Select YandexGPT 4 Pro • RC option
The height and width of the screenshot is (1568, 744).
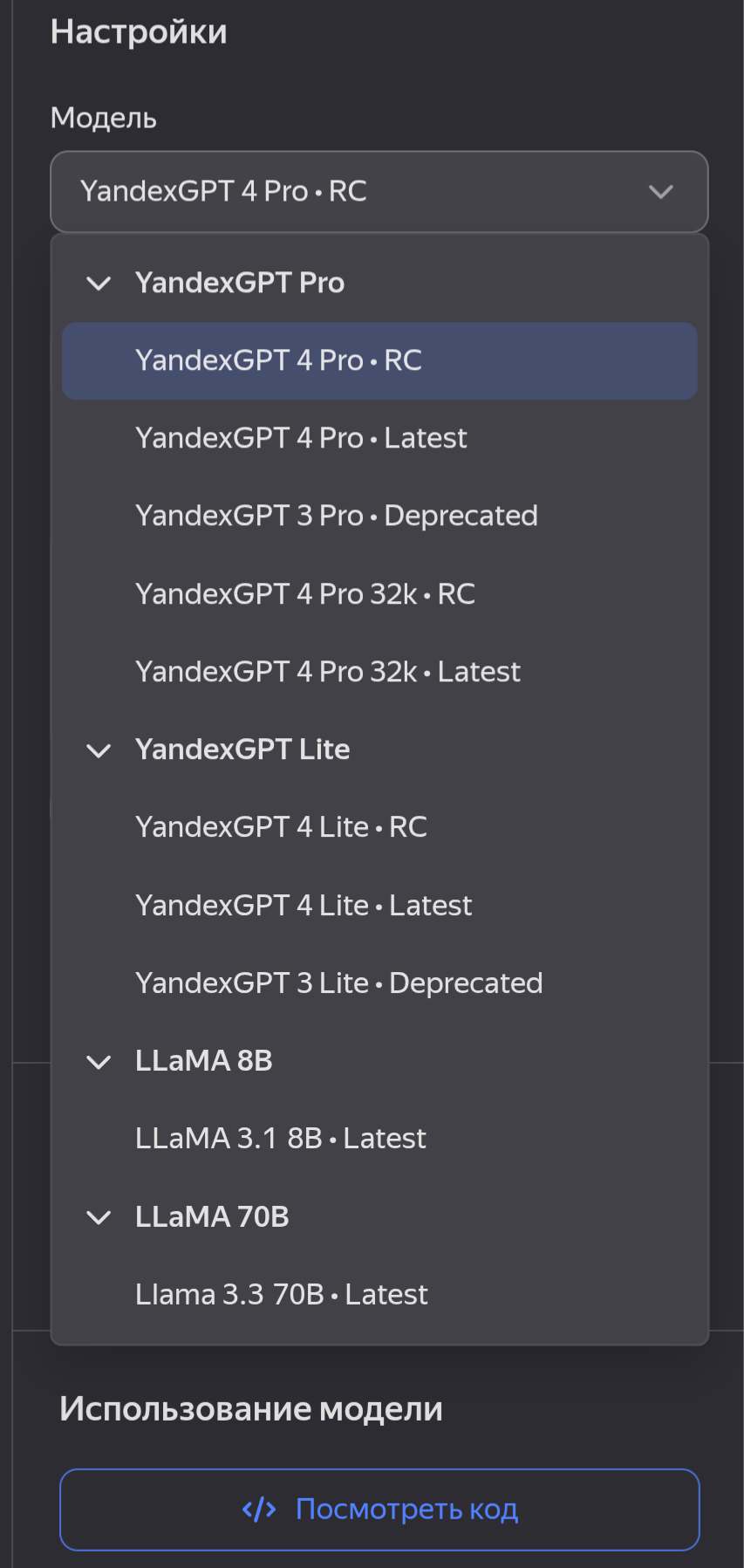[379, 361]
